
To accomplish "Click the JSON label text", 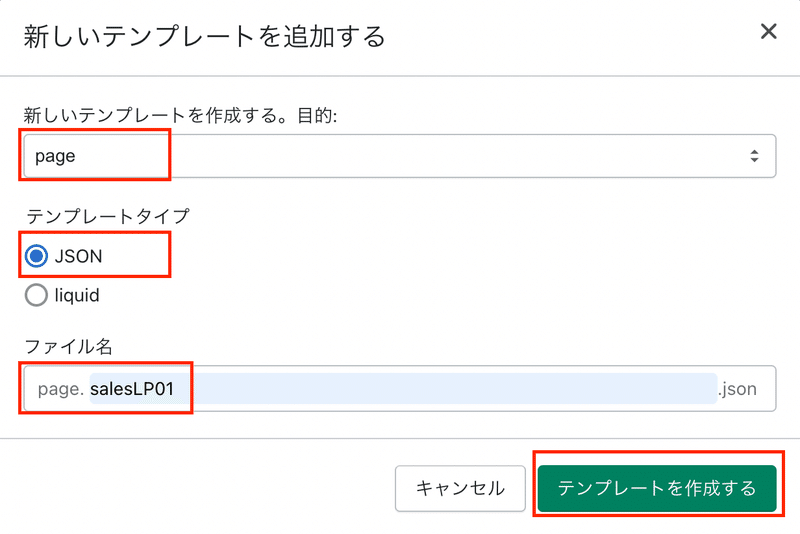I will (x=79, y=256).
